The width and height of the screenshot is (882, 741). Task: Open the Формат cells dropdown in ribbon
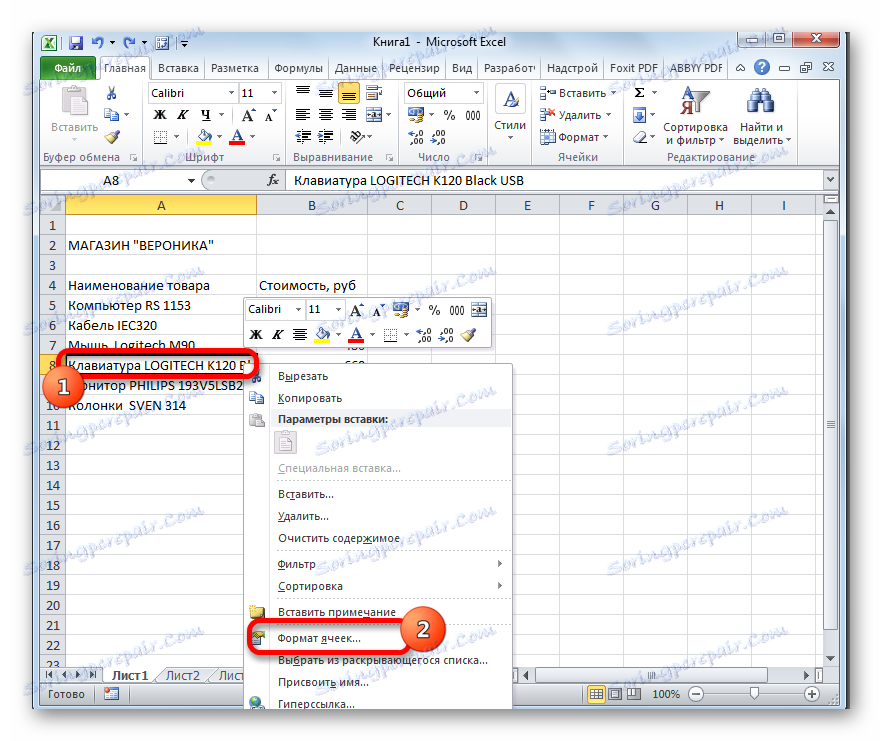click(x=574, y=137)
